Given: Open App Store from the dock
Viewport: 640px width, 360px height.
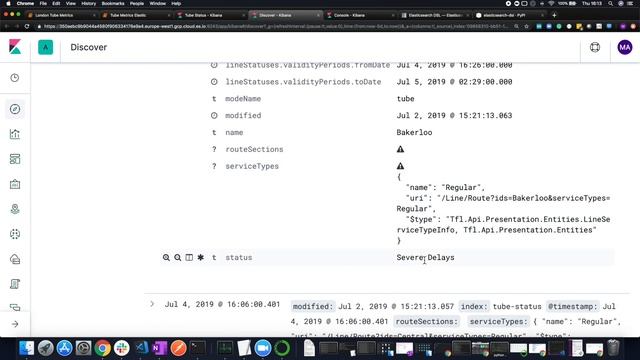Looking at the screenshot, I should (64, 348).
